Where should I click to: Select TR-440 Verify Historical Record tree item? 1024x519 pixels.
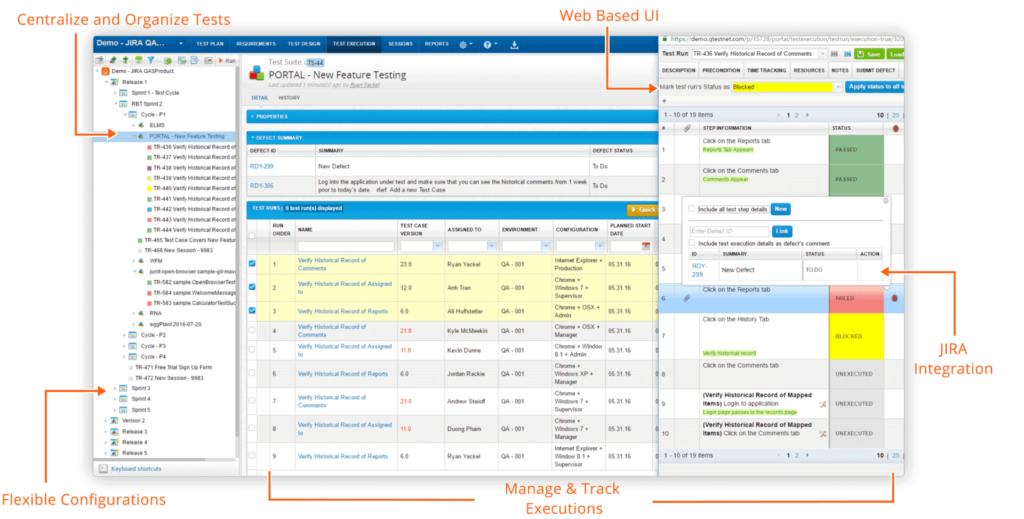[x=194, y=188]
